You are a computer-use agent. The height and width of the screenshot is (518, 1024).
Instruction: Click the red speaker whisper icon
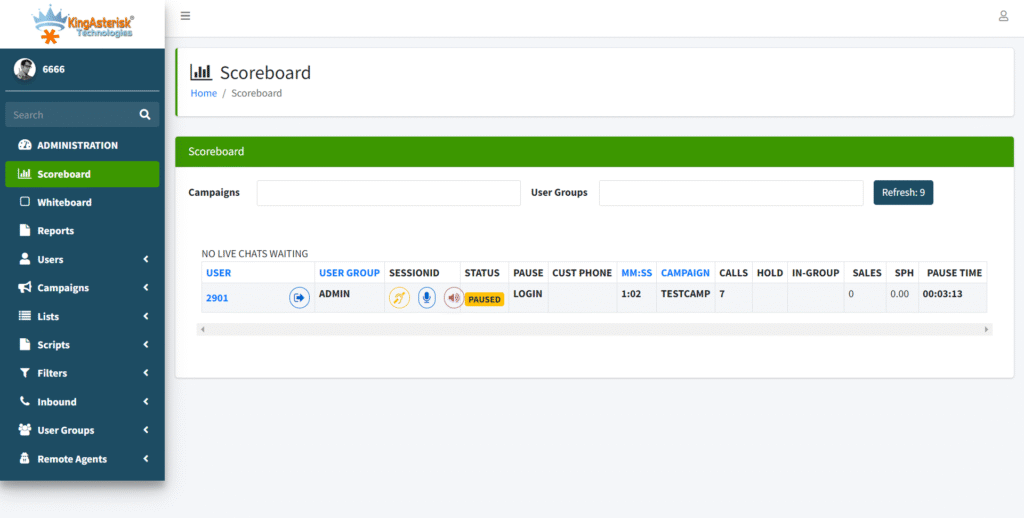click(453, 298)
